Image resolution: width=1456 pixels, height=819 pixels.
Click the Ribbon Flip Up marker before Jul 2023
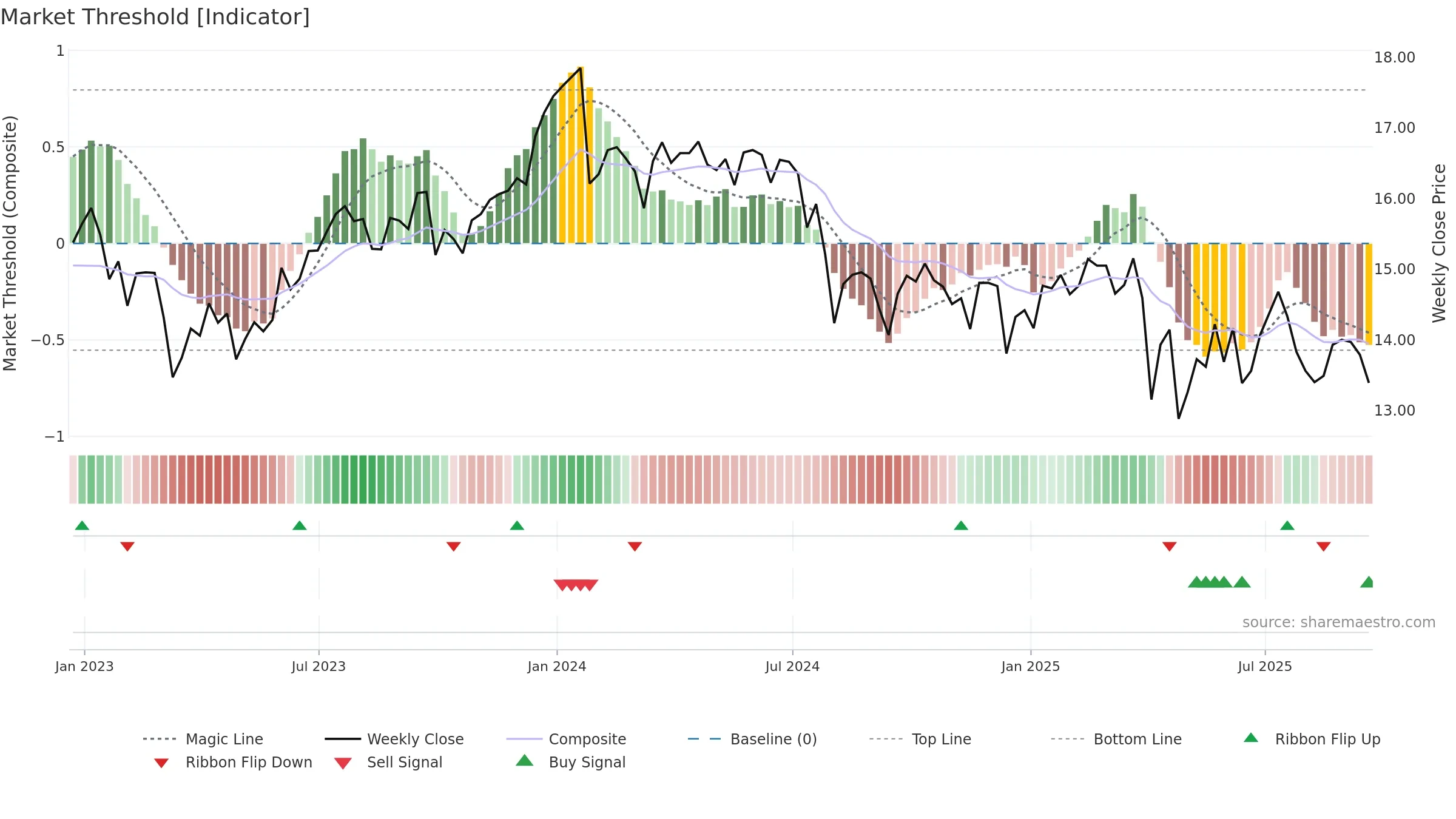tap(300, 525)
